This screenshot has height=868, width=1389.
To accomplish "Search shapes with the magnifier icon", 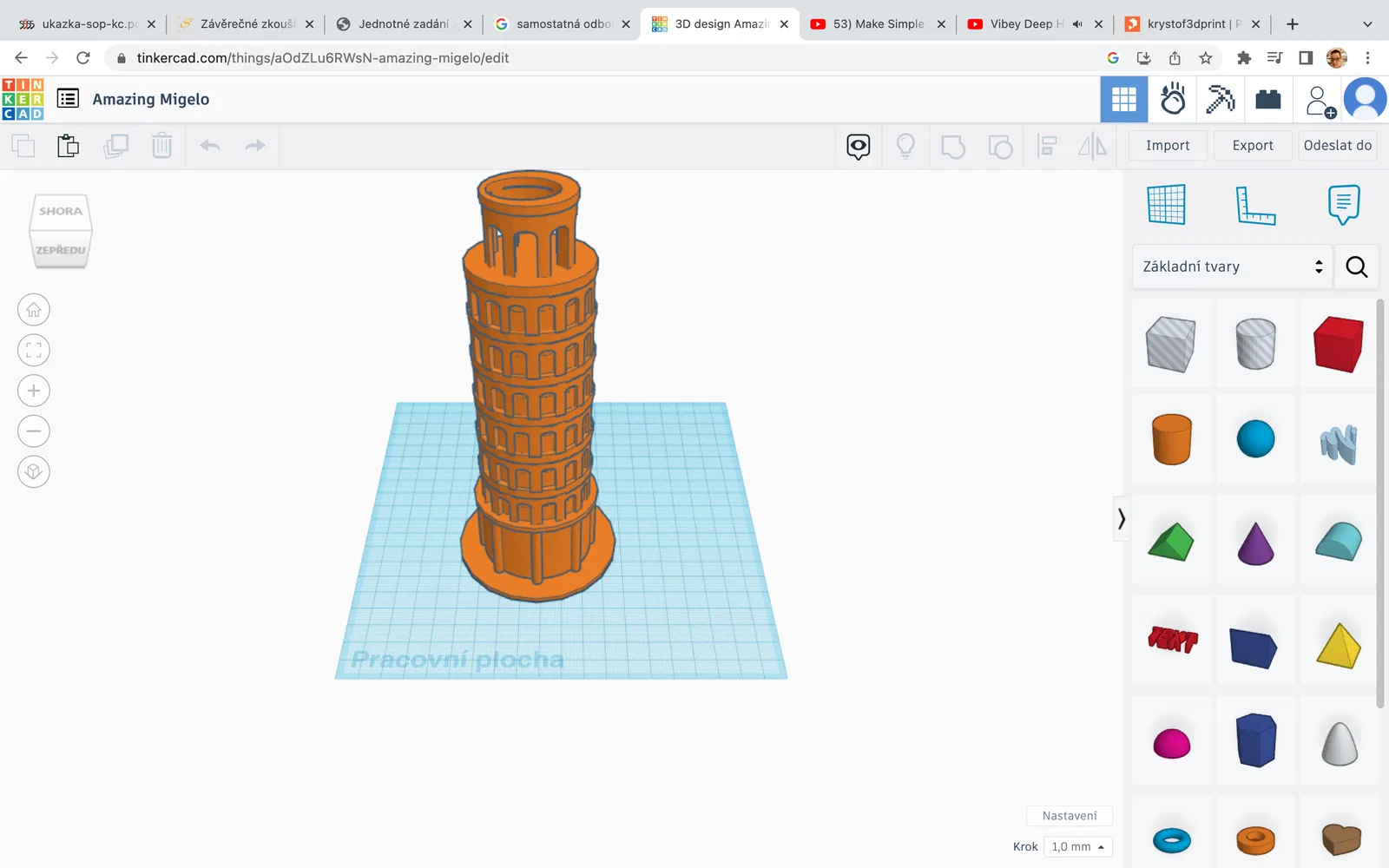I will (x=1356, y=266).
